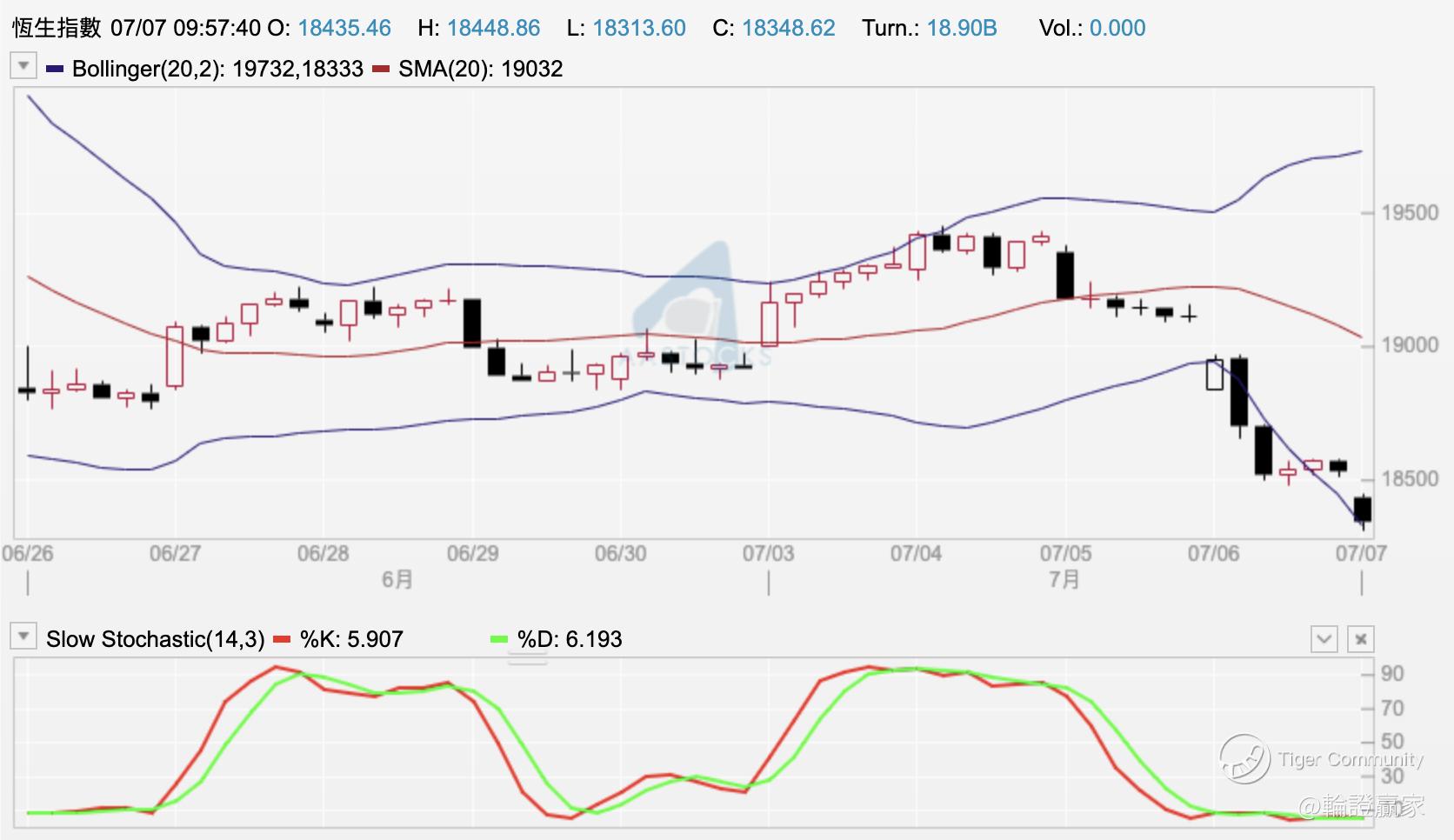Click the 06/30 date axis label
Viewport: 1454px width, 840px height.
(620, 553)
